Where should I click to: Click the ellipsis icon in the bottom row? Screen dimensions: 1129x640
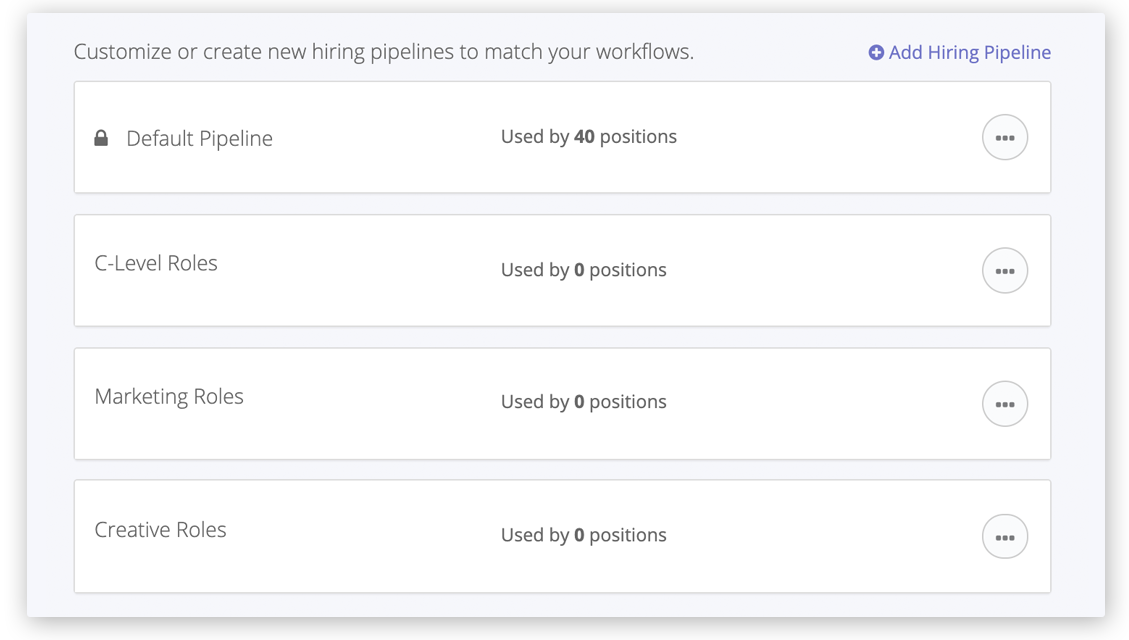(x=1004, y=536)
